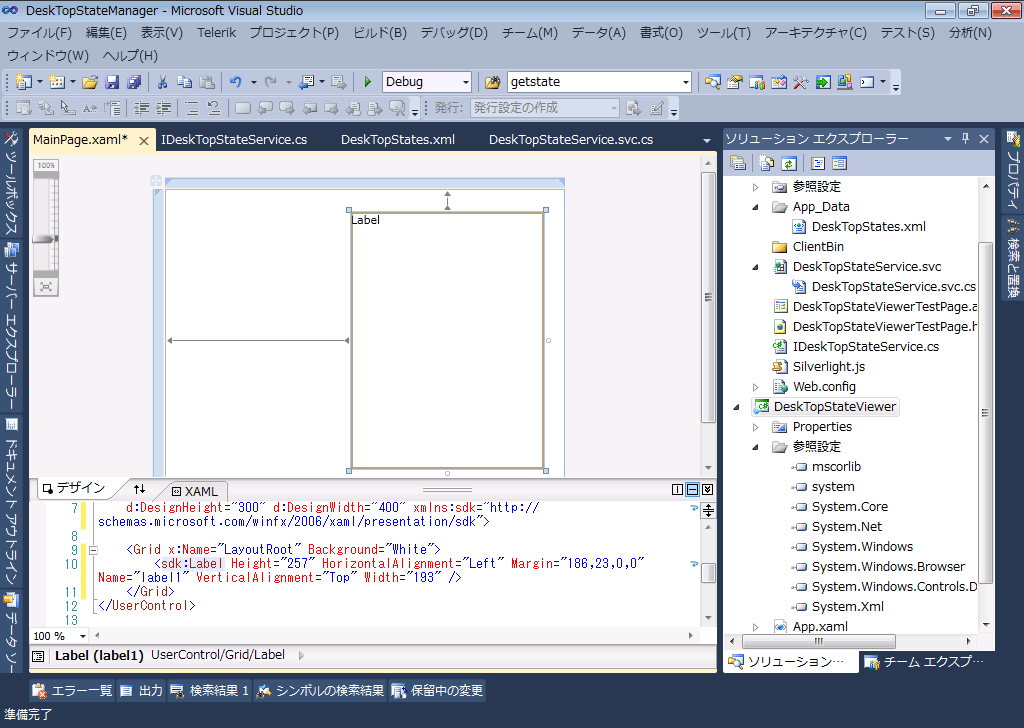Click the Start Page green arrow icon
Viewport: 1024px width, 728px height.
coord(823,82)
